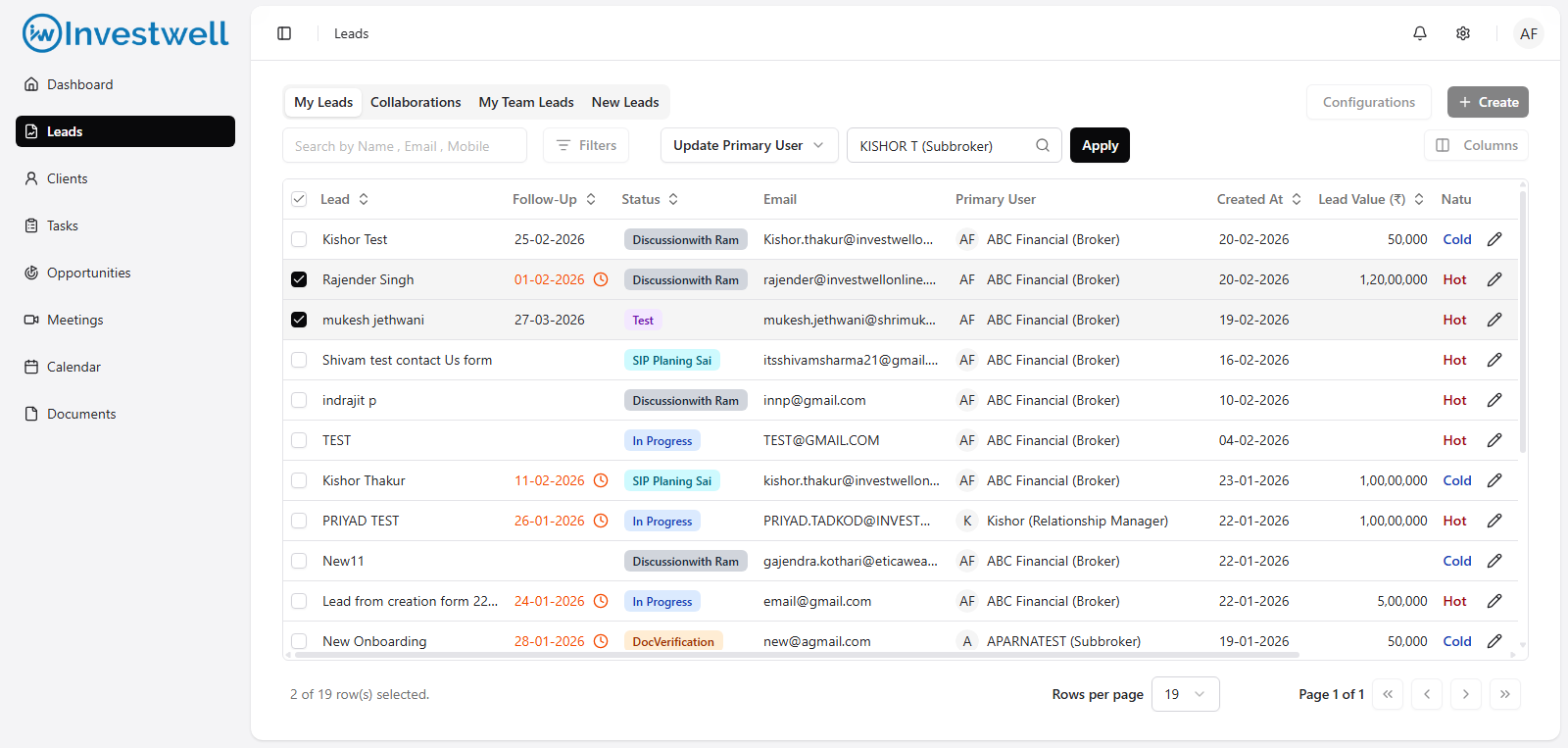Open the Filters panel
This screenshot has width=1568, height=748.
pyautogui.click(x=586, y=145)
